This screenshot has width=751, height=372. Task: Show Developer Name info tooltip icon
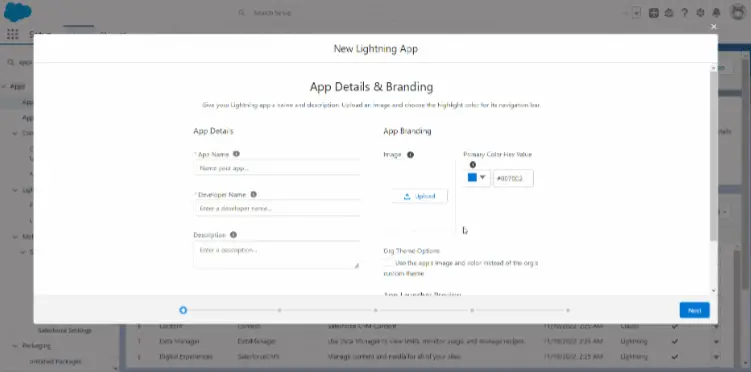point(253,194)
